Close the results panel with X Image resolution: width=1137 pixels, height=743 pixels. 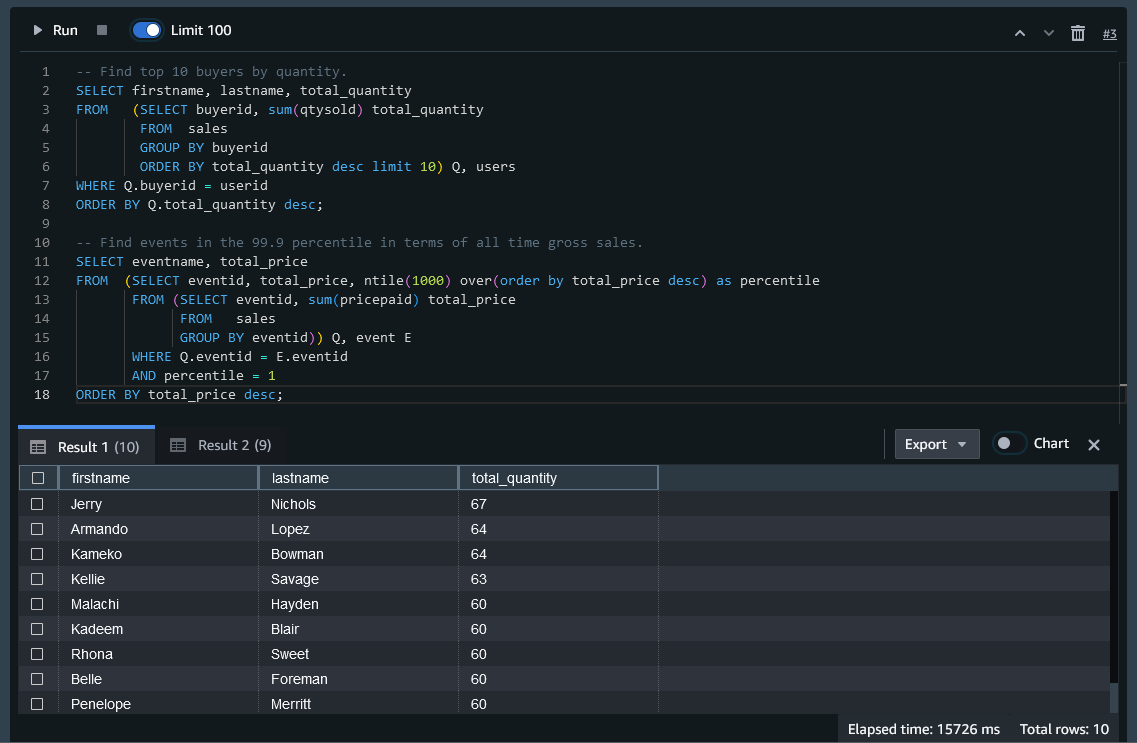[x=1093, y=444]
